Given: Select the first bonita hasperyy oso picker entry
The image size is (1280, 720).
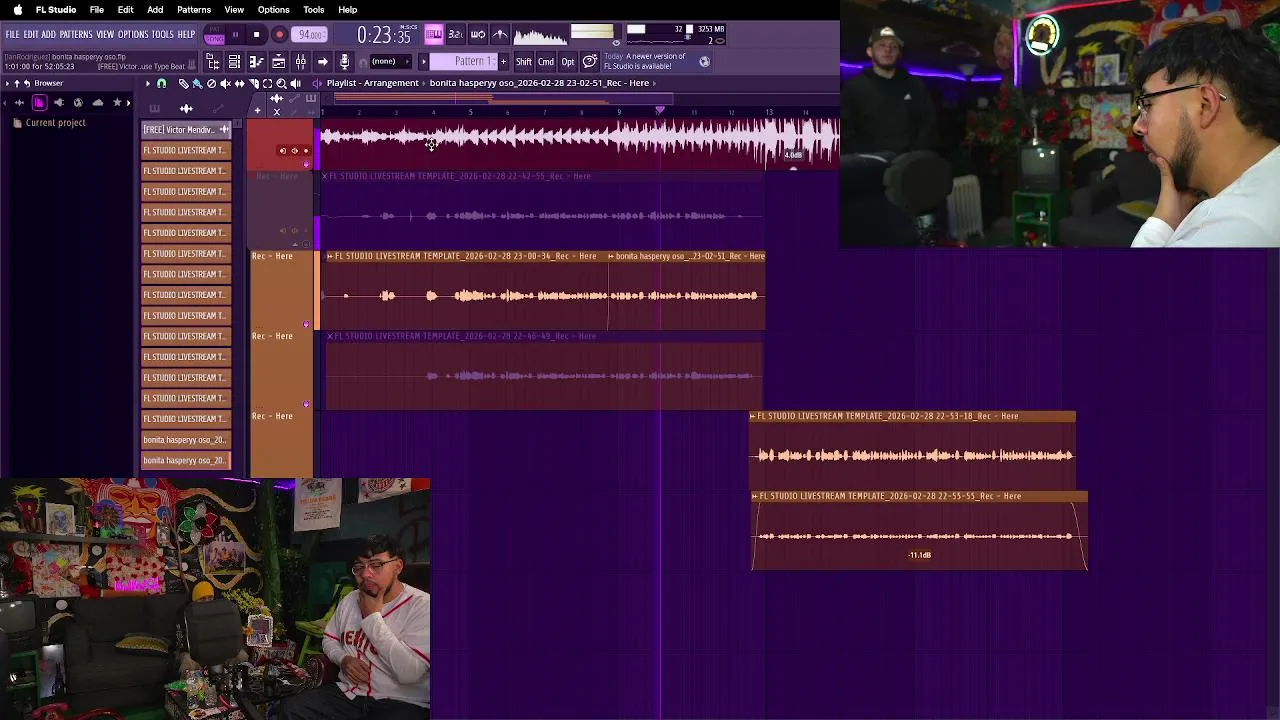Looking at the screenshot, I should coord(186,440).
